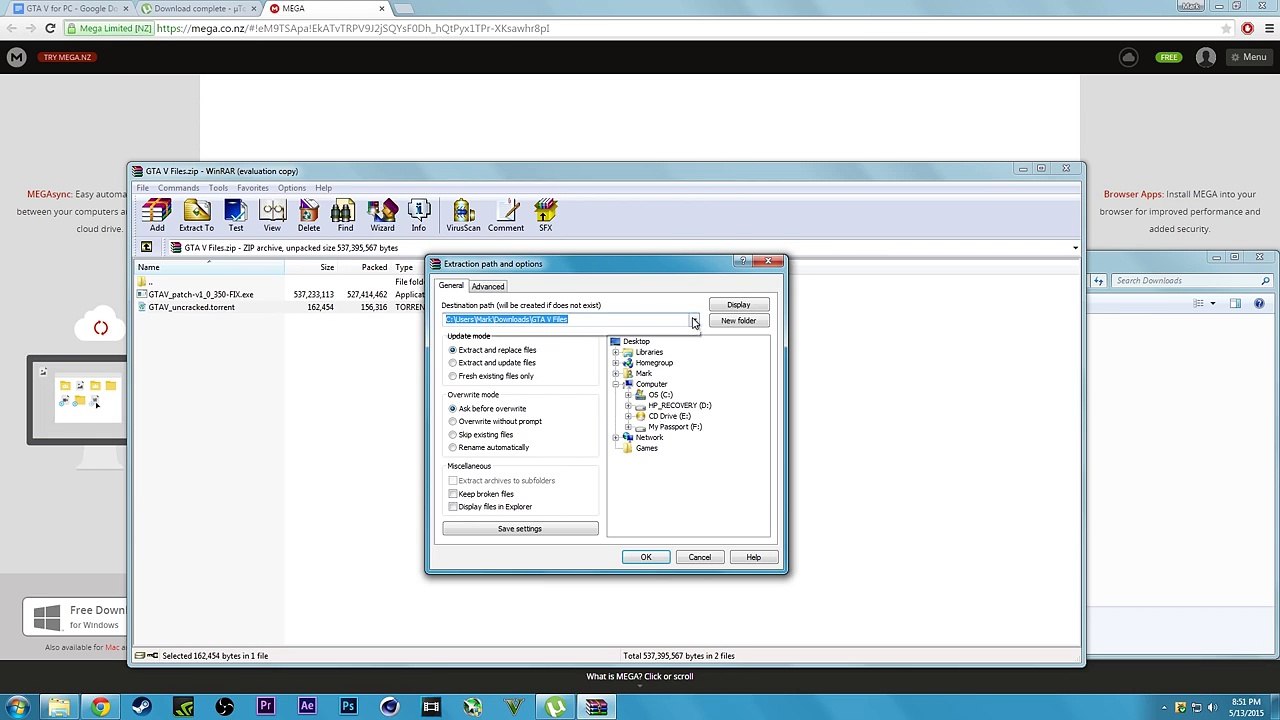The width and height of the screenshot is (1280, 720).
Task: Expand the My Passport (F:) drive node
Action: (628, 427)
